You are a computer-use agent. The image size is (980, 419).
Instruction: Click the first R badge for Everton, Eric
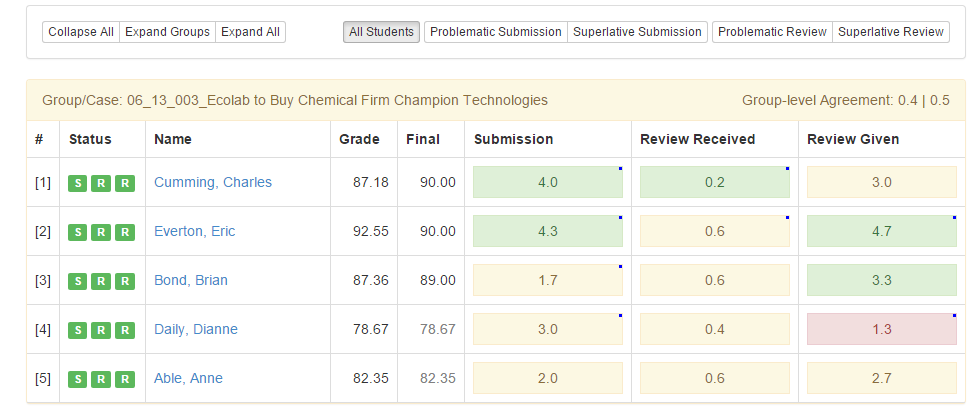pos(101,232)
